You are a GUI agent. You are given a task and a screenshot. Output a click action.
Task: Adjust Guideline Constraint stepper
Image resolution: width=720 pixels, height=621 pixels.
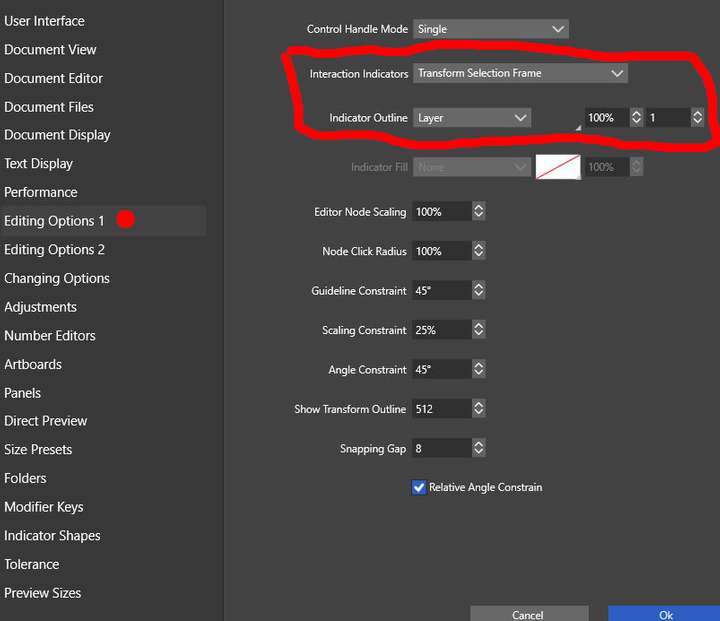click(478, 291)
